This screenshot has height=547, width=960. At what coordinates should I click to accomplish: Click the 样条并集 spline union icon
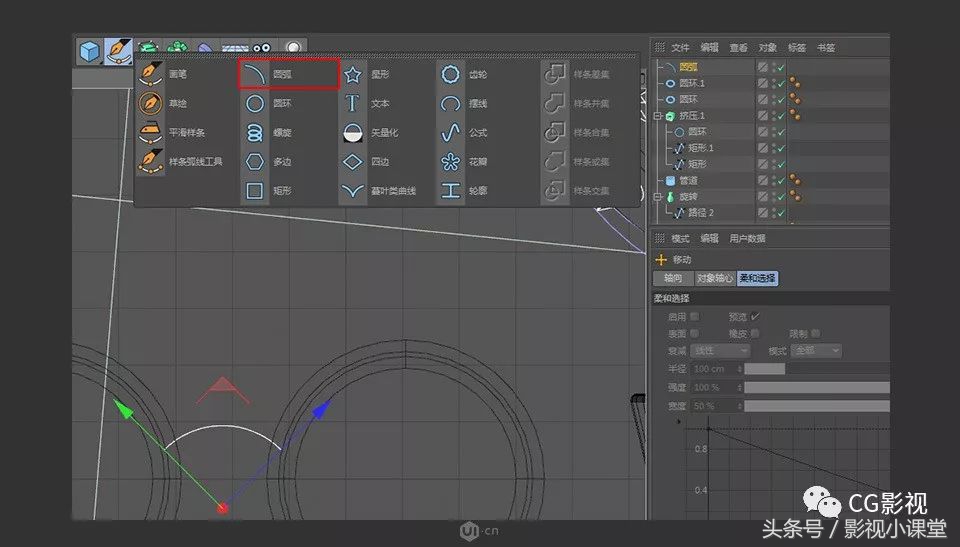pyautogui.click(x=555, y=104)
